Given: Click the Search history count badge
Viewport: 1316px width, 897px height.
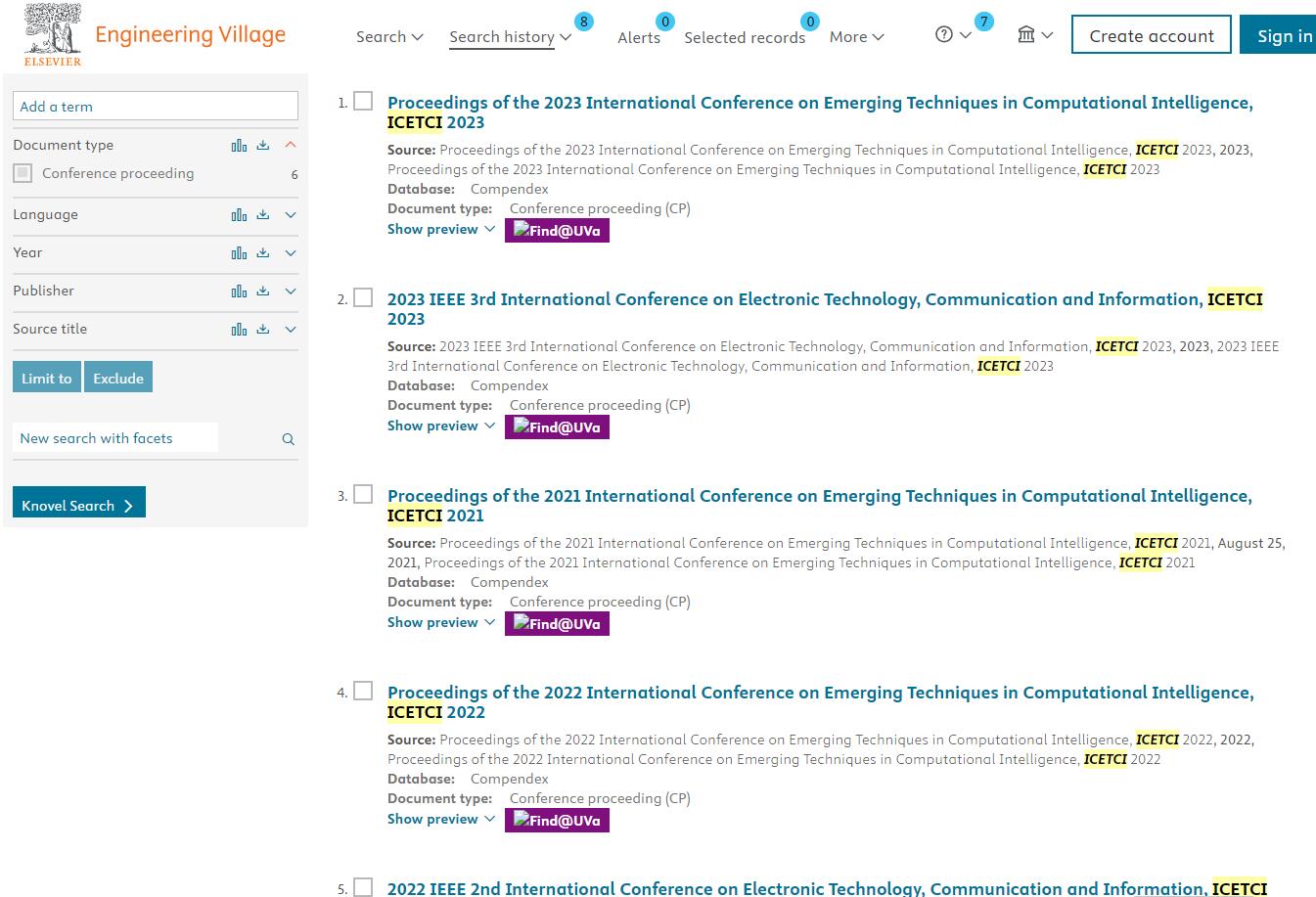Looking at the screenshot, I should click(584, 22).
